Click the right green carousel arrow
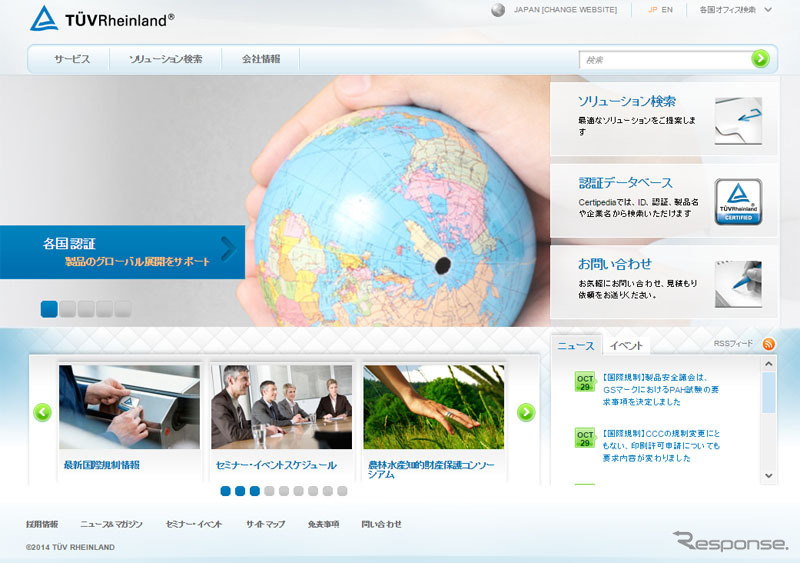Viewport: 800px width, 563px height. pos(526,412)
